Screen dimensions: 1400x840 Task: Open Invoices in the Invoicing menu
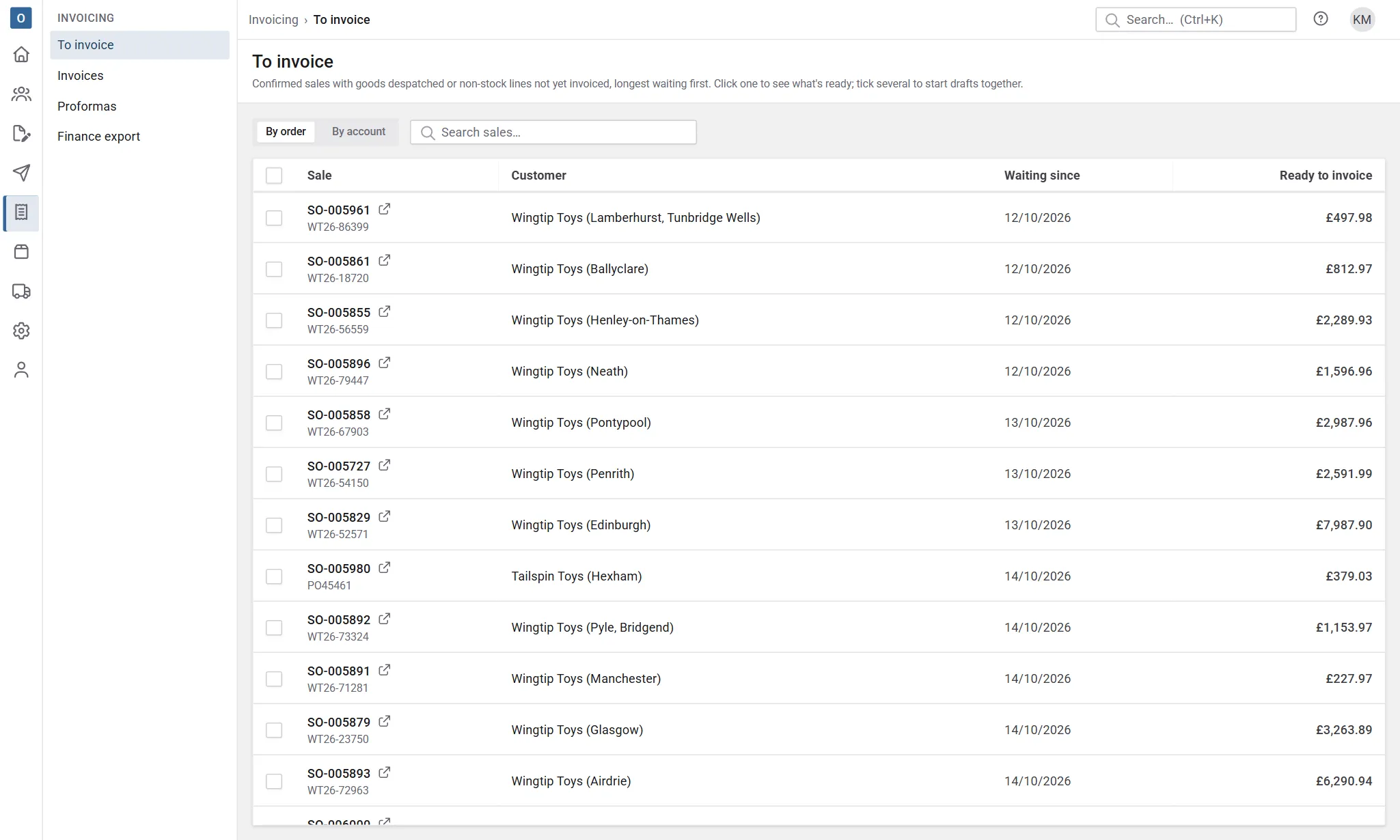point(139,76)
